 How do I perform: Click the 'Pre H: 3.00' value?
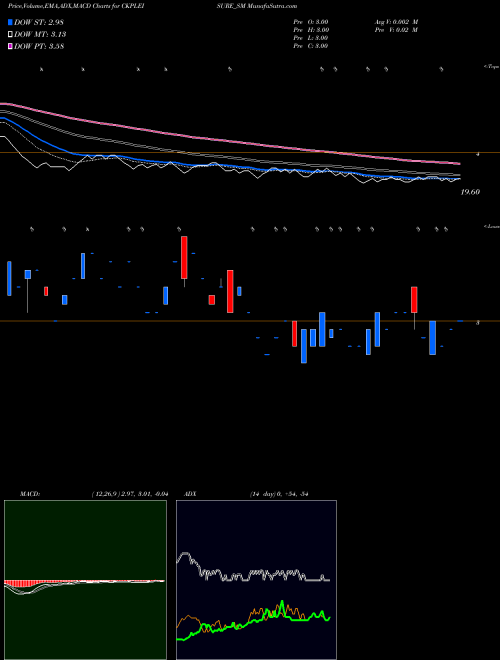point(311,30)
